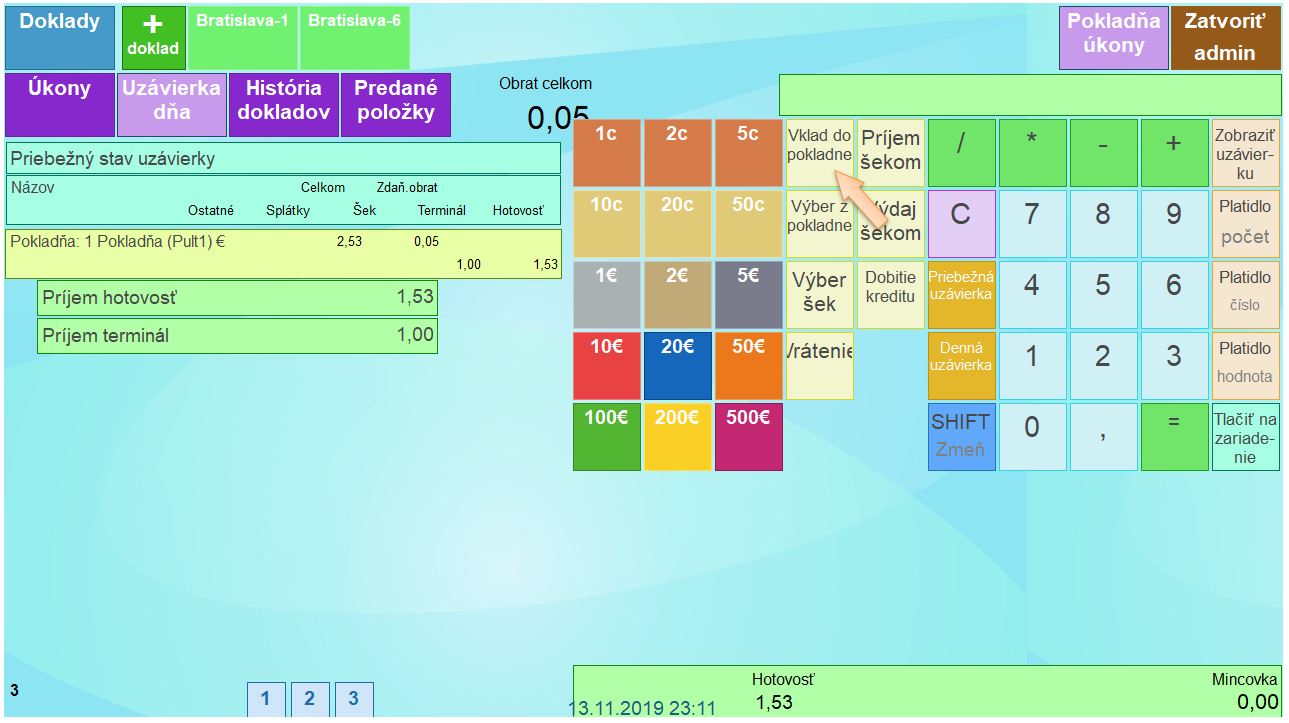Screen dimensions: 1289x723
Task: Click Vklad do pokladne button
Action: (x=819, y=153)
